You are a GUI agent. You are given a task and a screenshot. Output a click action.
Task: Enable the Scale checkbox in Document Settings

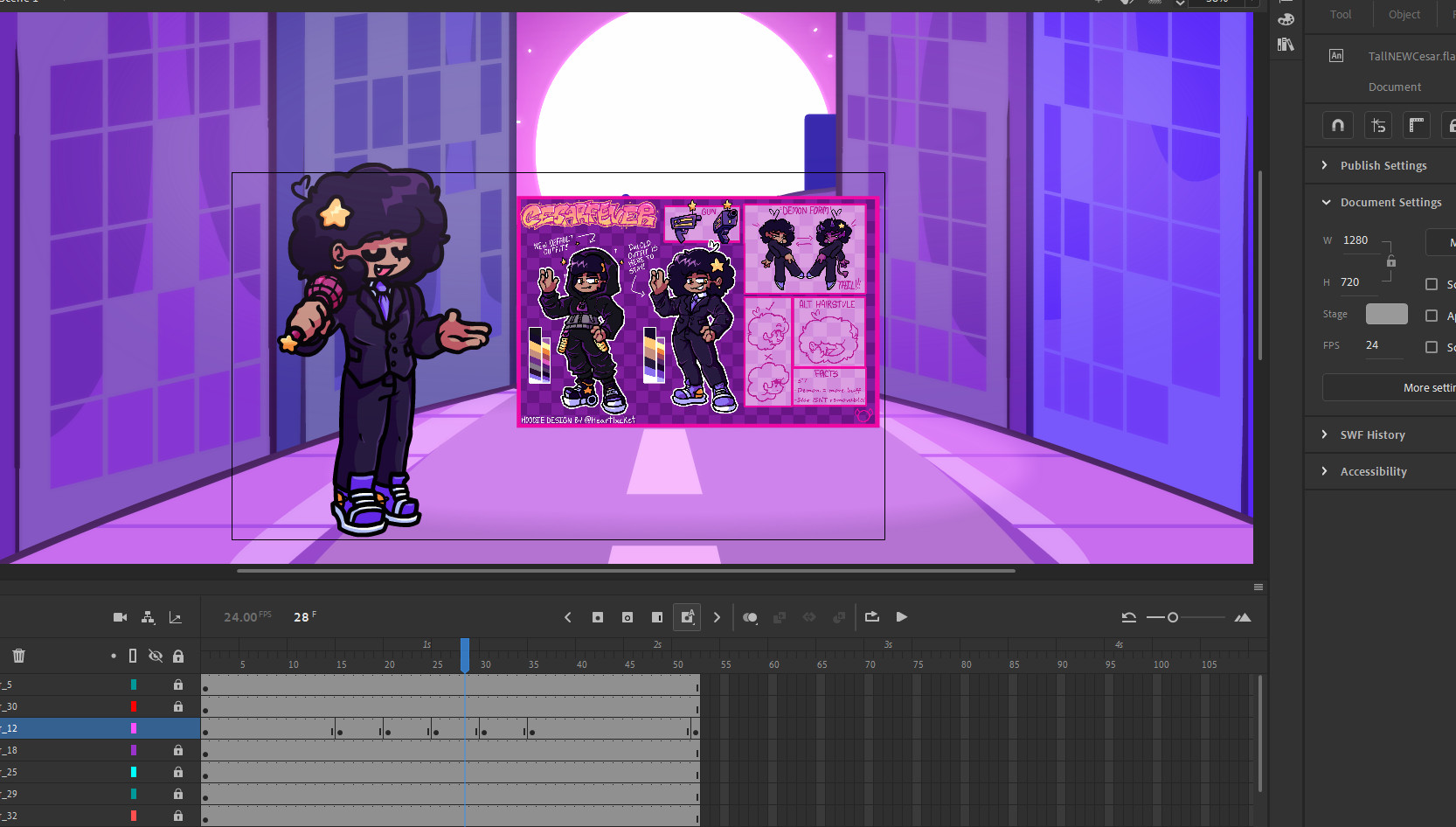click(x=1433, y=283)
